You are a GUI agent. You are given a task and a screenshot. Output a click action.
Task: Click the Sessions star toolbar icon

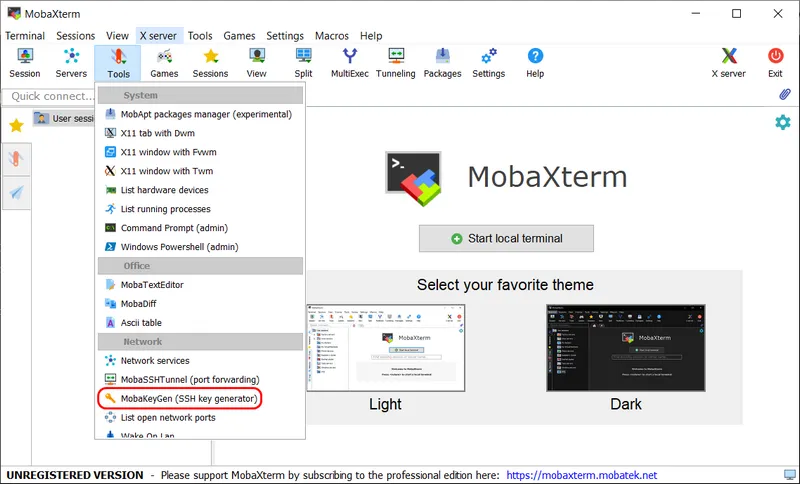tap(210, 63)
